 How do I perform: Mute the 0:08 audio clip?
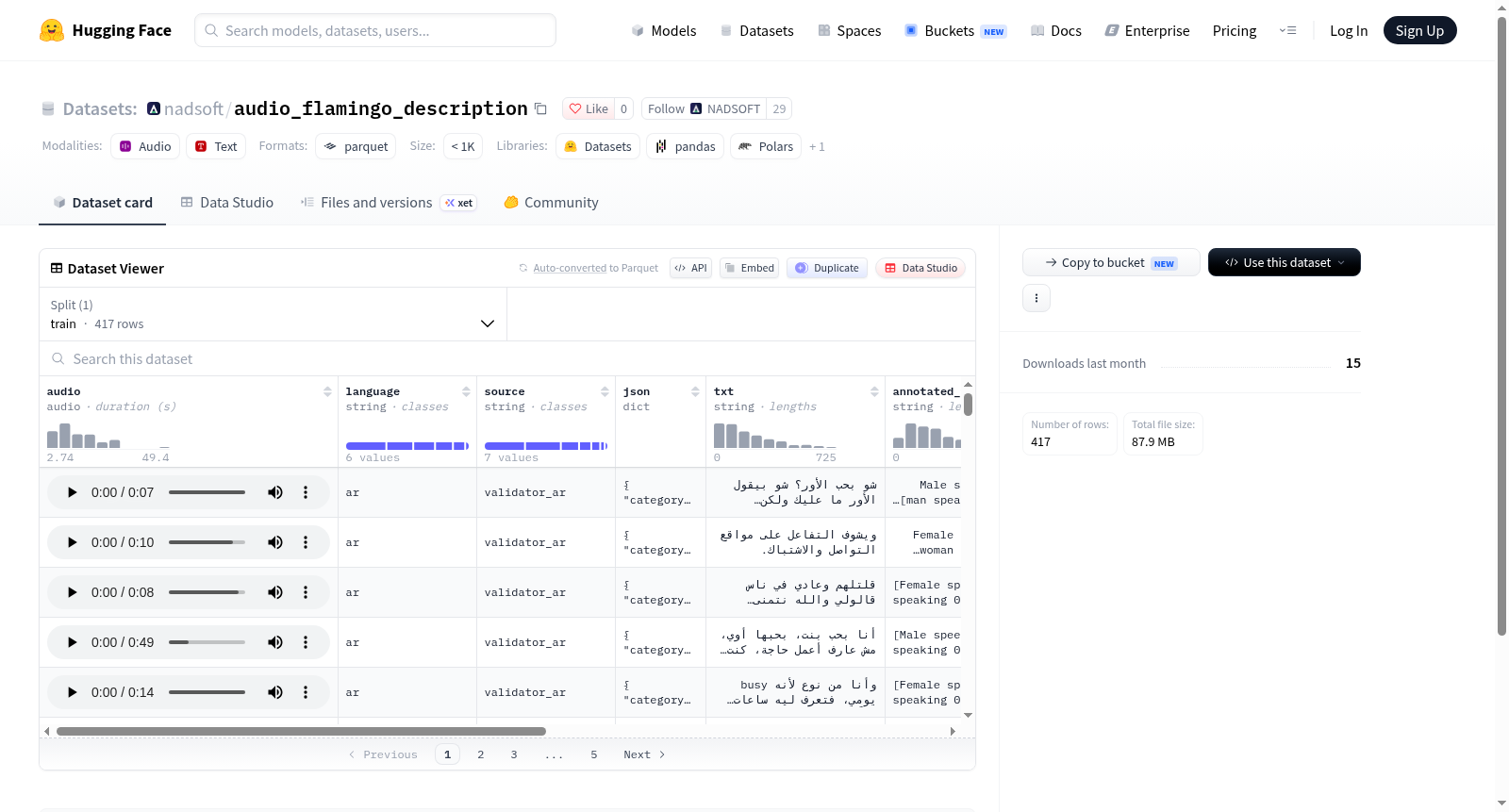coord(275,592)
